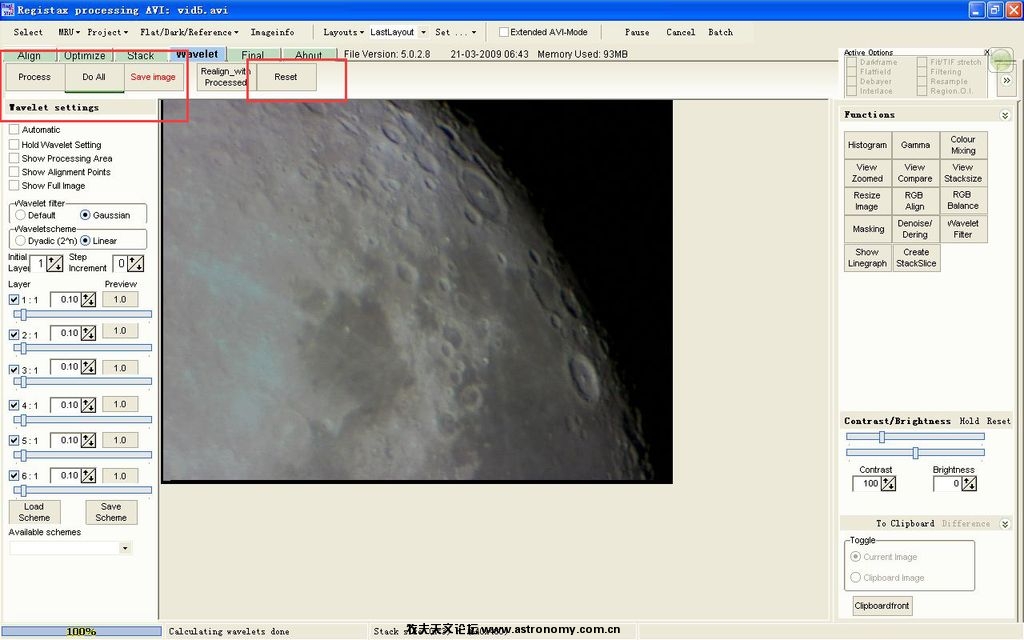Click the Process button

35,77
